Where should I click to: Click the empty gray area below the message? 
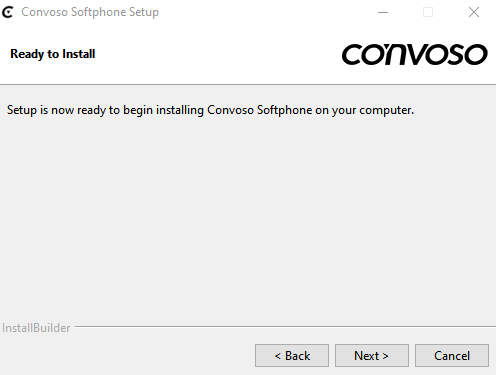(248, 217)
